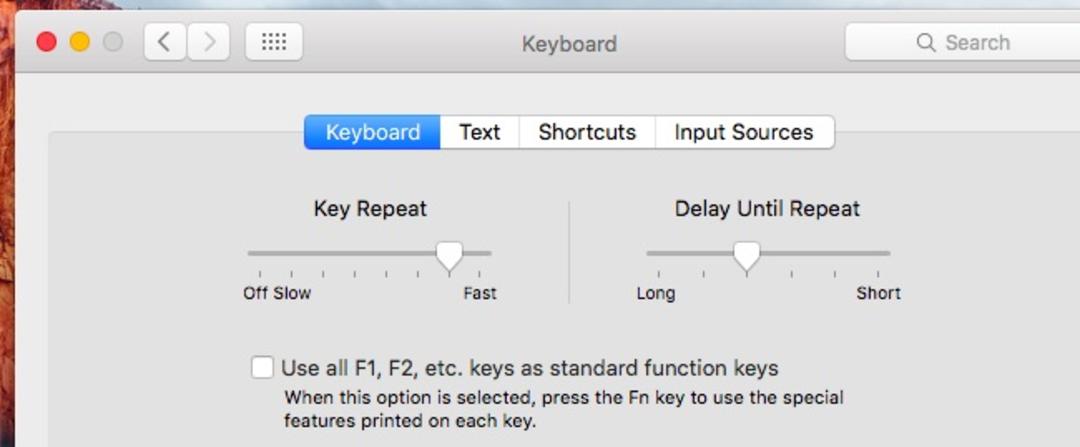Click the yellow minimize window button

79,42
